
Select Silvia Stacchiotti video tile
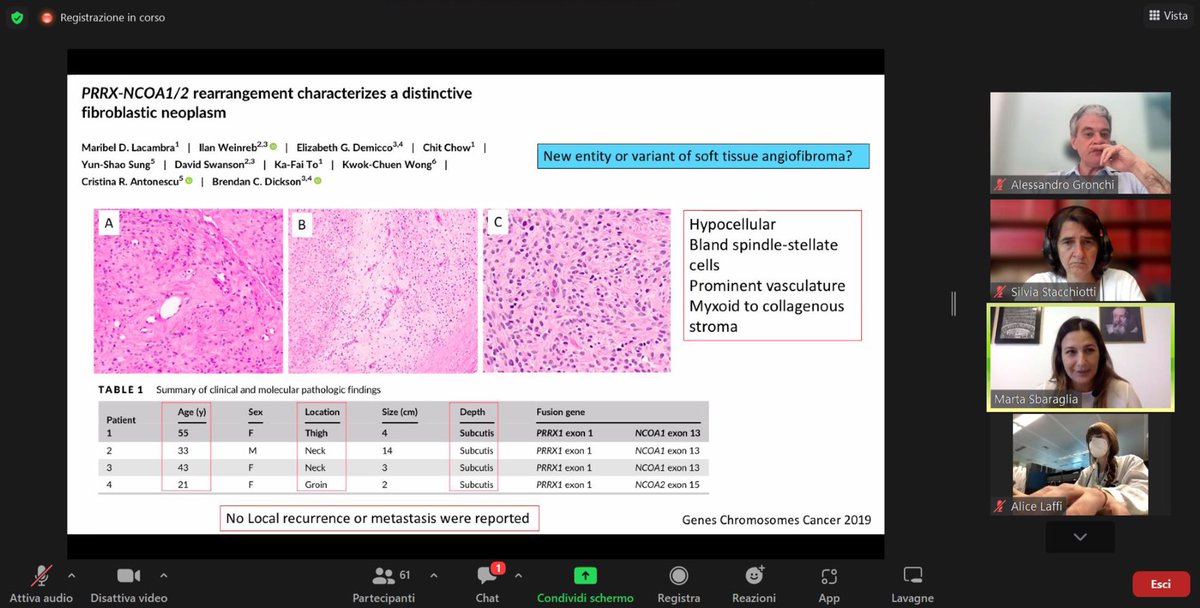tap(1081, 250)
